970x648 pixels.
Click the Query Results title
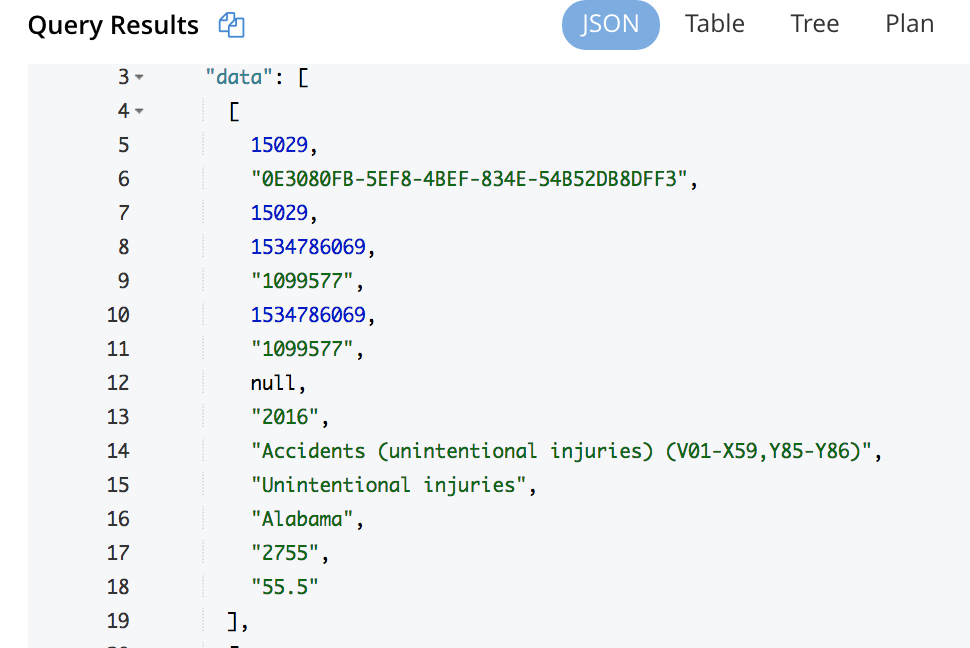pyautogui.click(x=112, y=24)
